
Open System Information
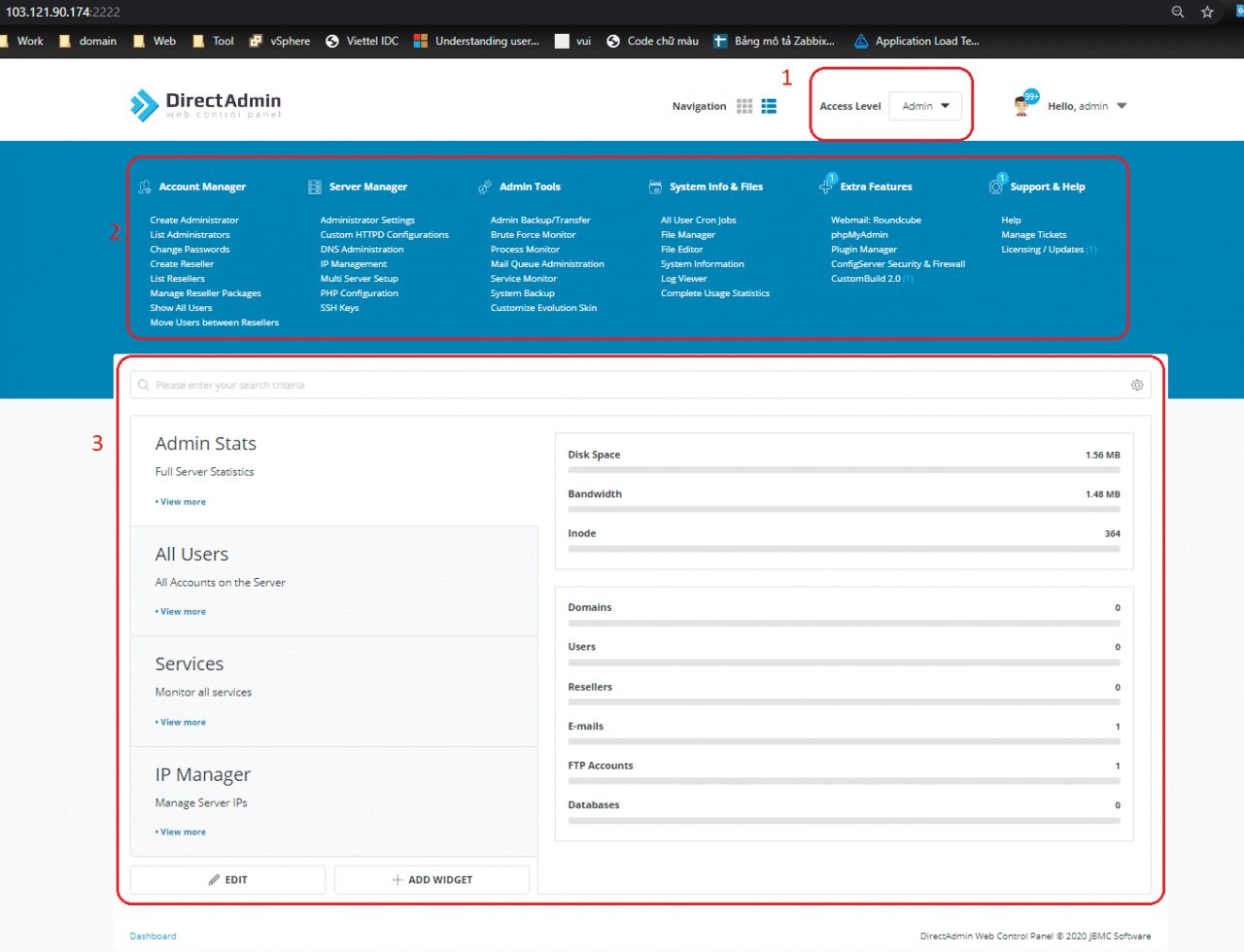pyautogui.click(x=703, y=264)
